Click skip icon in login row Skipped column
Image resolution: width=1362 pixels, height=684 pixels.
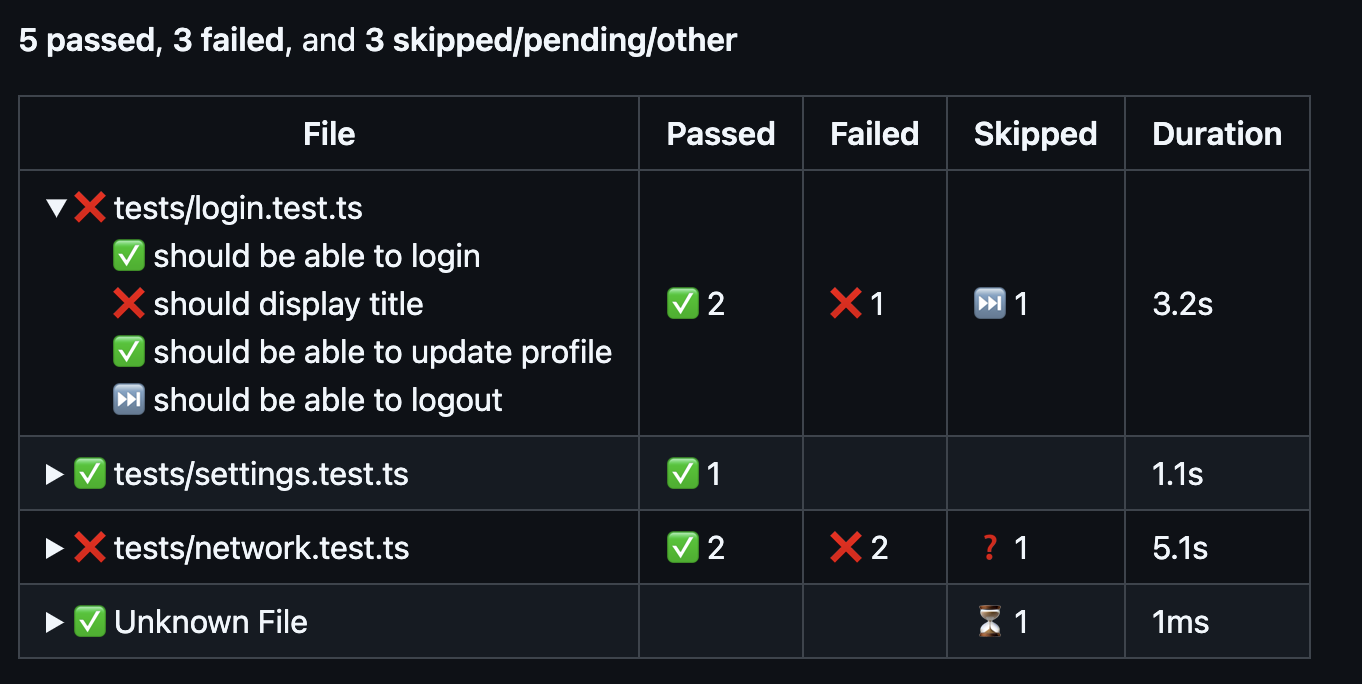tap(989, 304)
